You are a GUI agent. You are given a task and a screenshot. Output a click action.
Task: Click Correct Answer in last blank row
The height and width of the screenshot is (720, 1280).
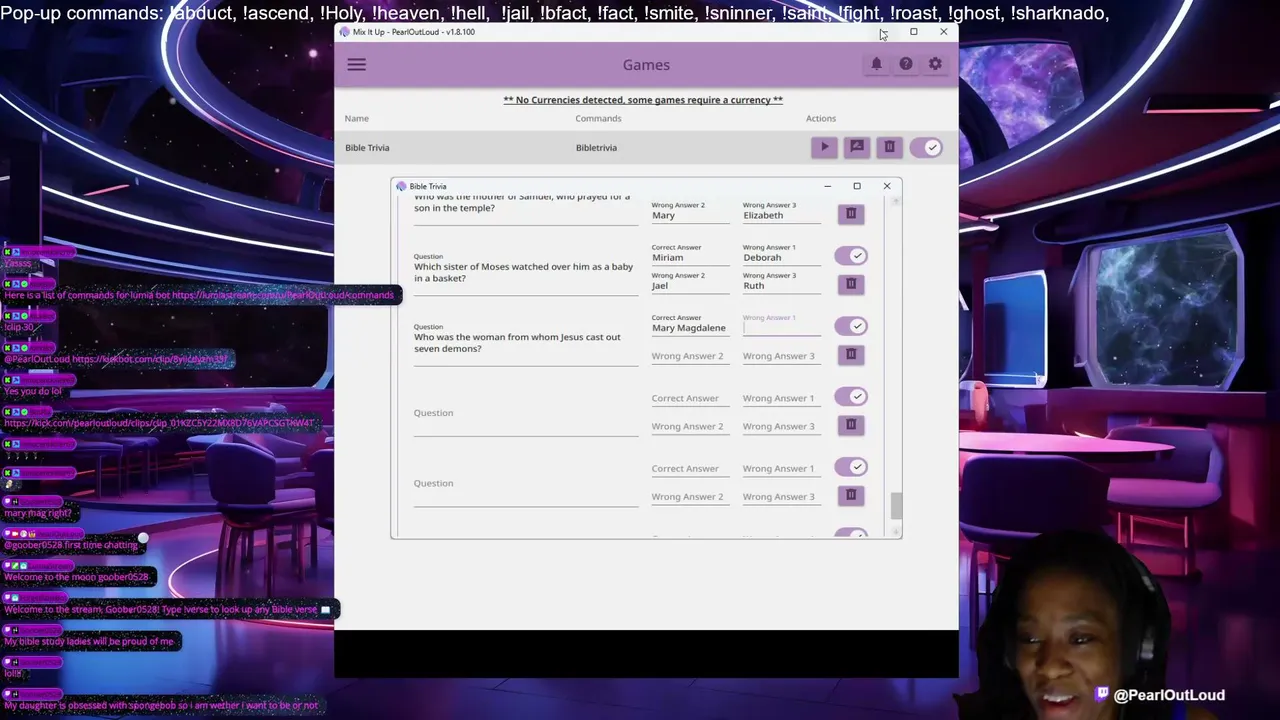point(690,468)
